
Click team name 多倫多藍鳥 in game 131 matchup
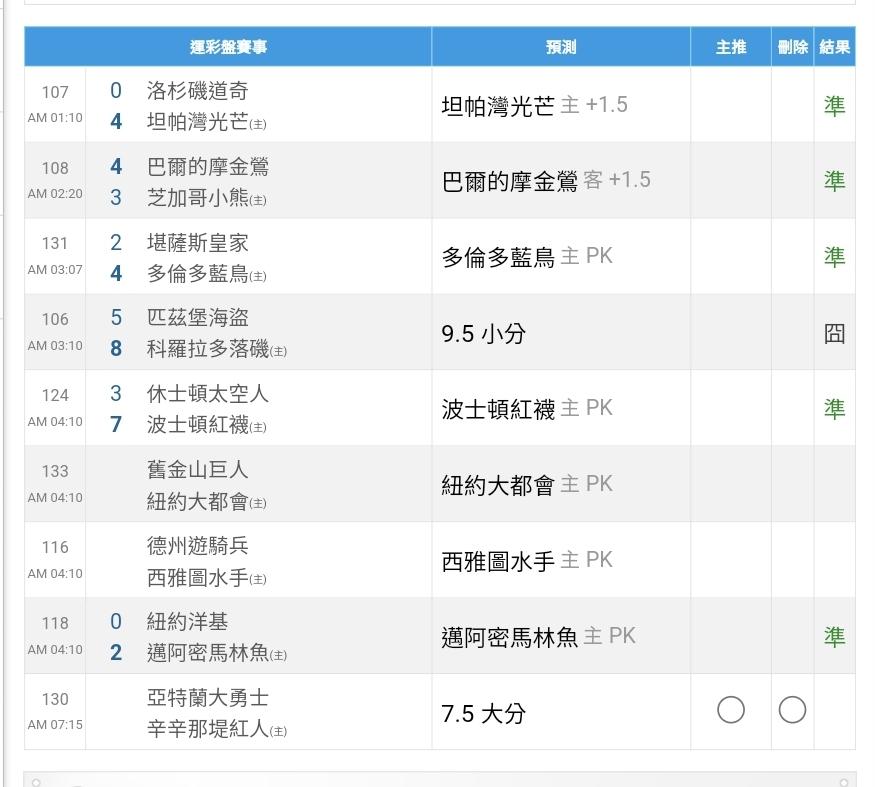click(198, 273)
